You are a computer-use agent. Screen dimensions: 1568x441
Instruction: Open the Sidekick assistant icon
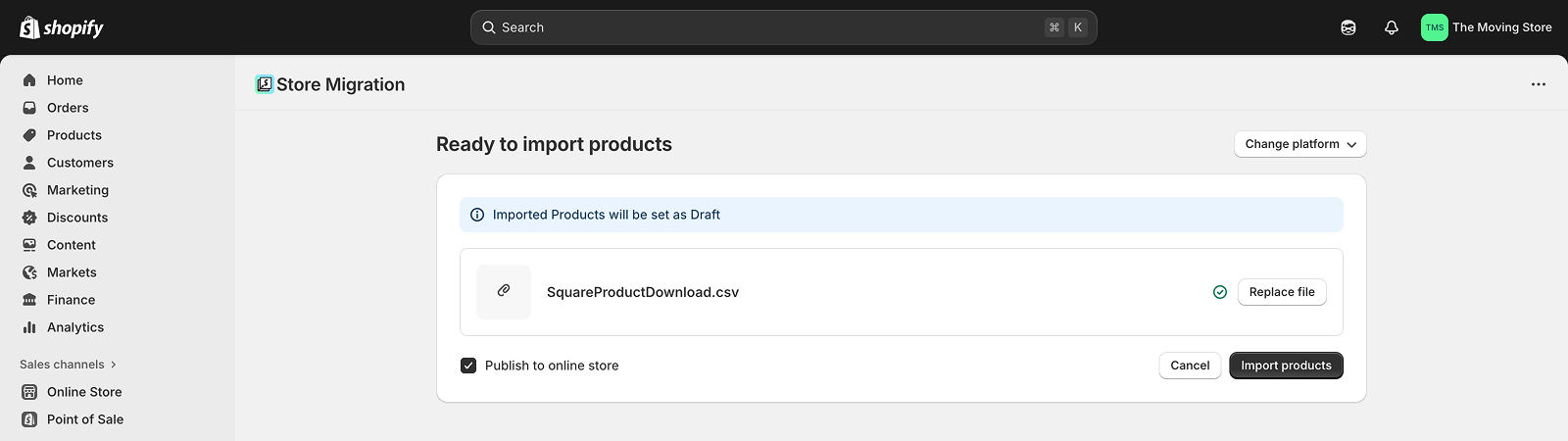(x=1348, y=27)
